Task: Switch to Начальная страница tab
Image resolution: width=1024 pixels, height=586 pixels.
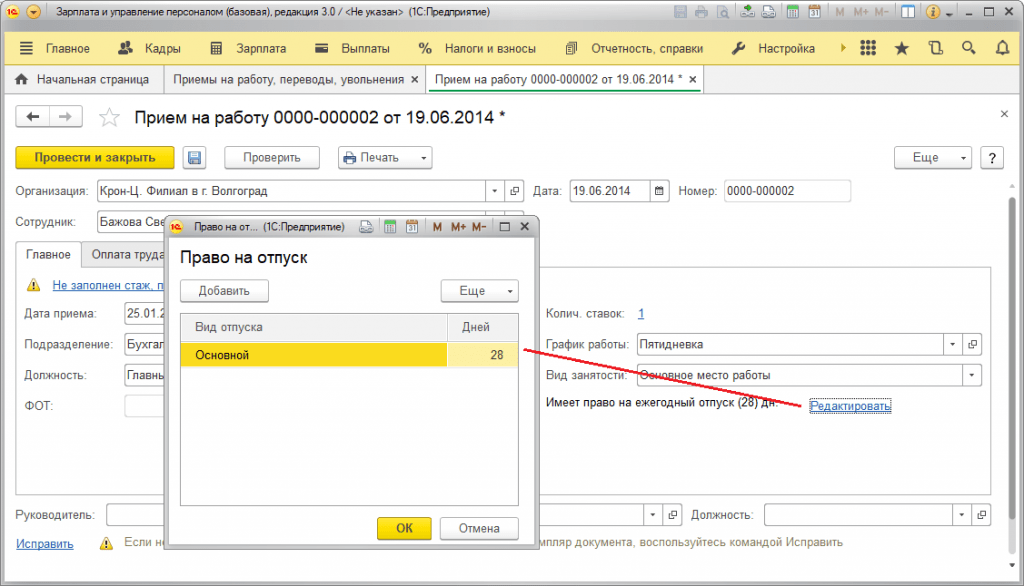Action: [82, 79]
